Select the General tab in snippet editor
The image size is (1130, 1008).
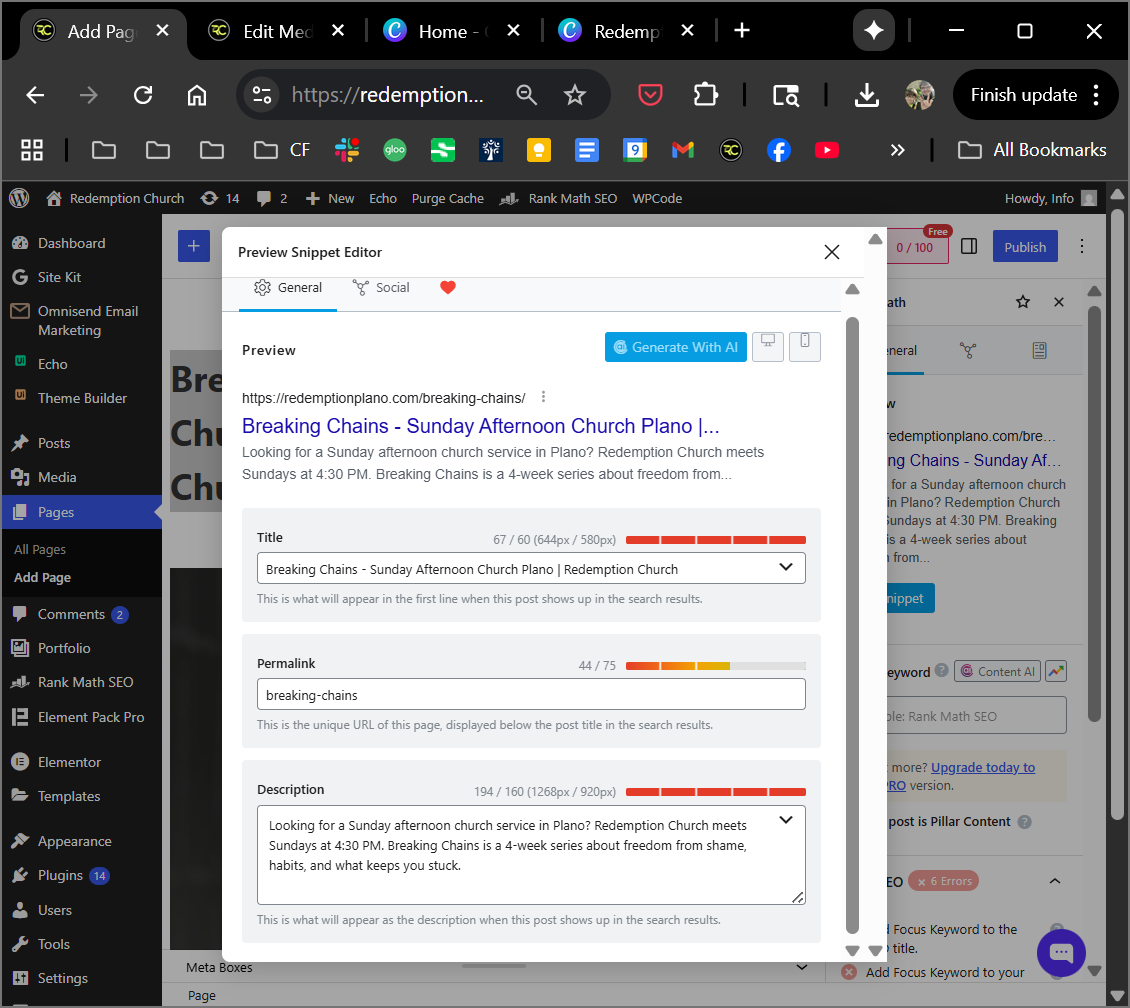tap(288, 288)
